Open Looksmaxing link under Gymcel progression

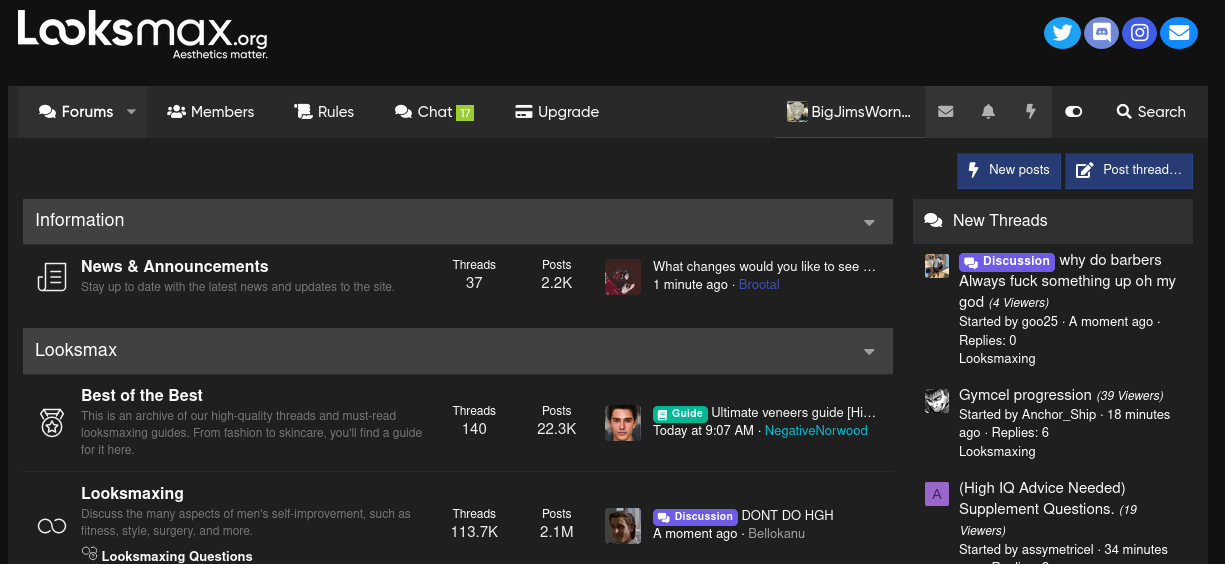(997, 452)
